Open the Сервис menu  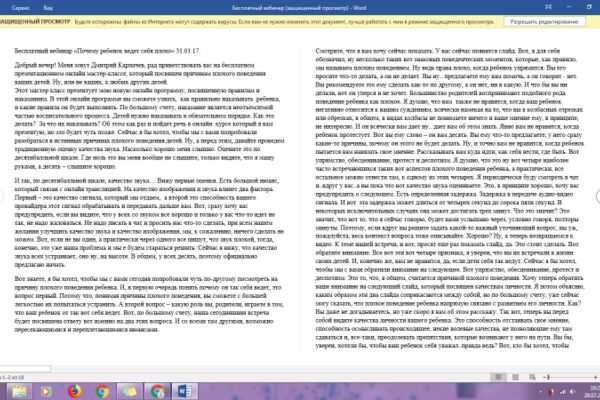(x=20, y=8)
